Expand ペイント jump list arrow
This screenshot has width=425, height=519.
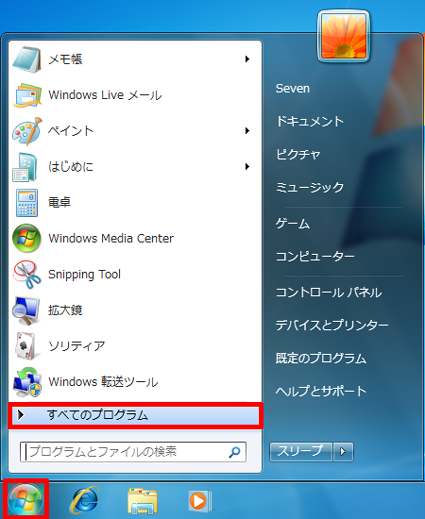click(247, 131)
